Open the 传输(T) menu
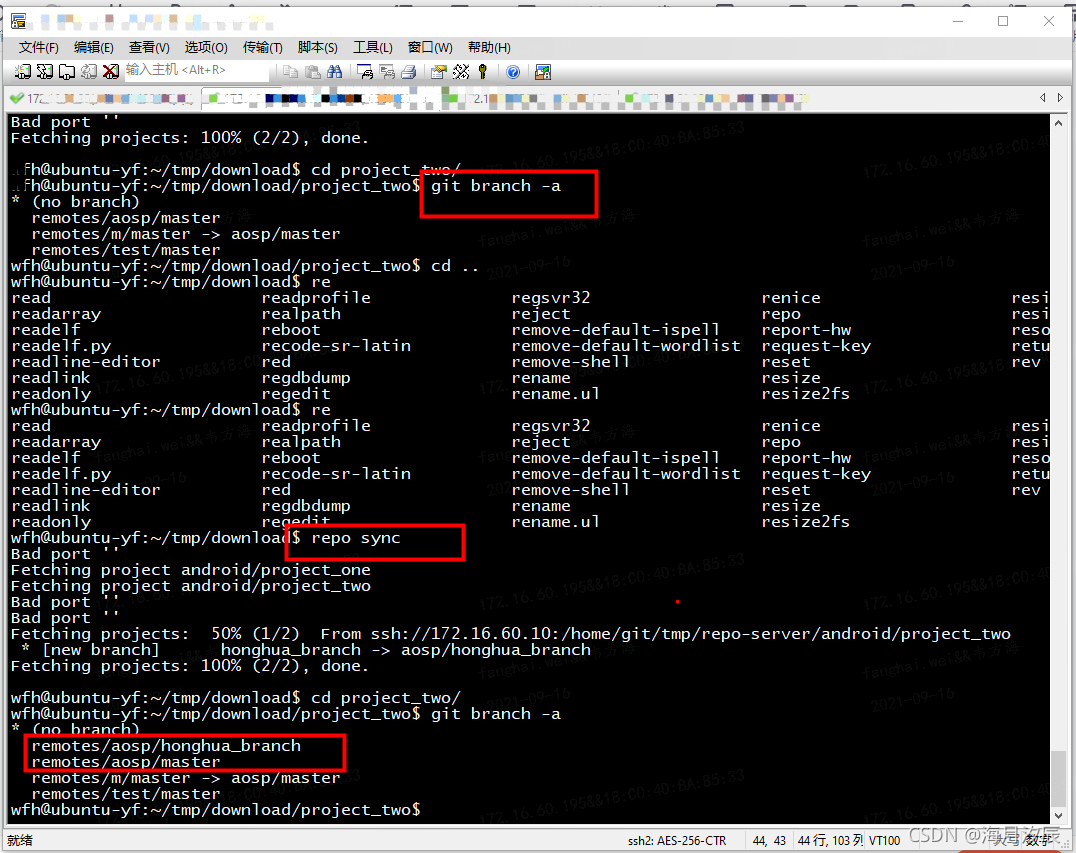 (x=262, y=47)
